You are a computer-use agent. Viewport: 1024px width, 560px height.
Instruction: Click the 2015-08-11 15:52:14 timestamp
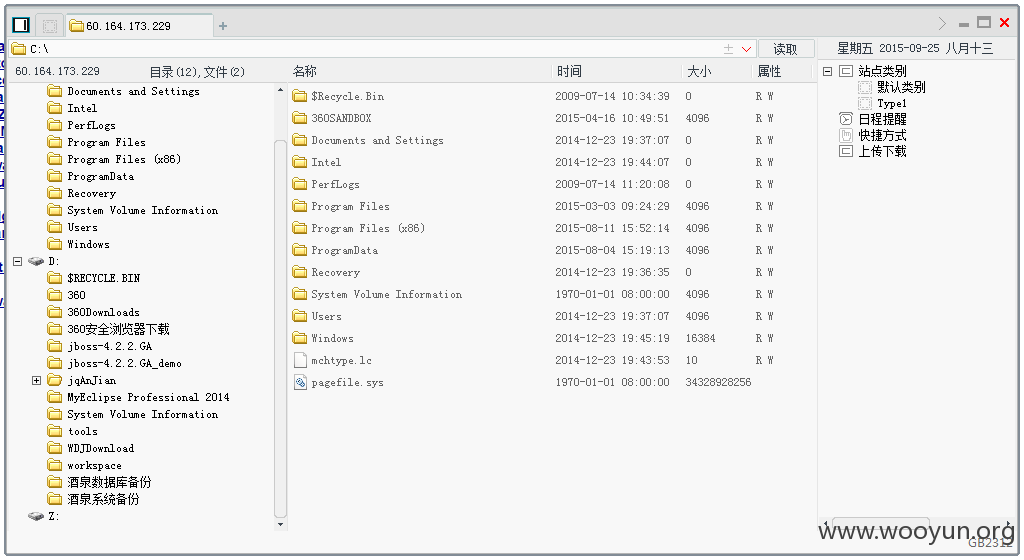(612, 228)
